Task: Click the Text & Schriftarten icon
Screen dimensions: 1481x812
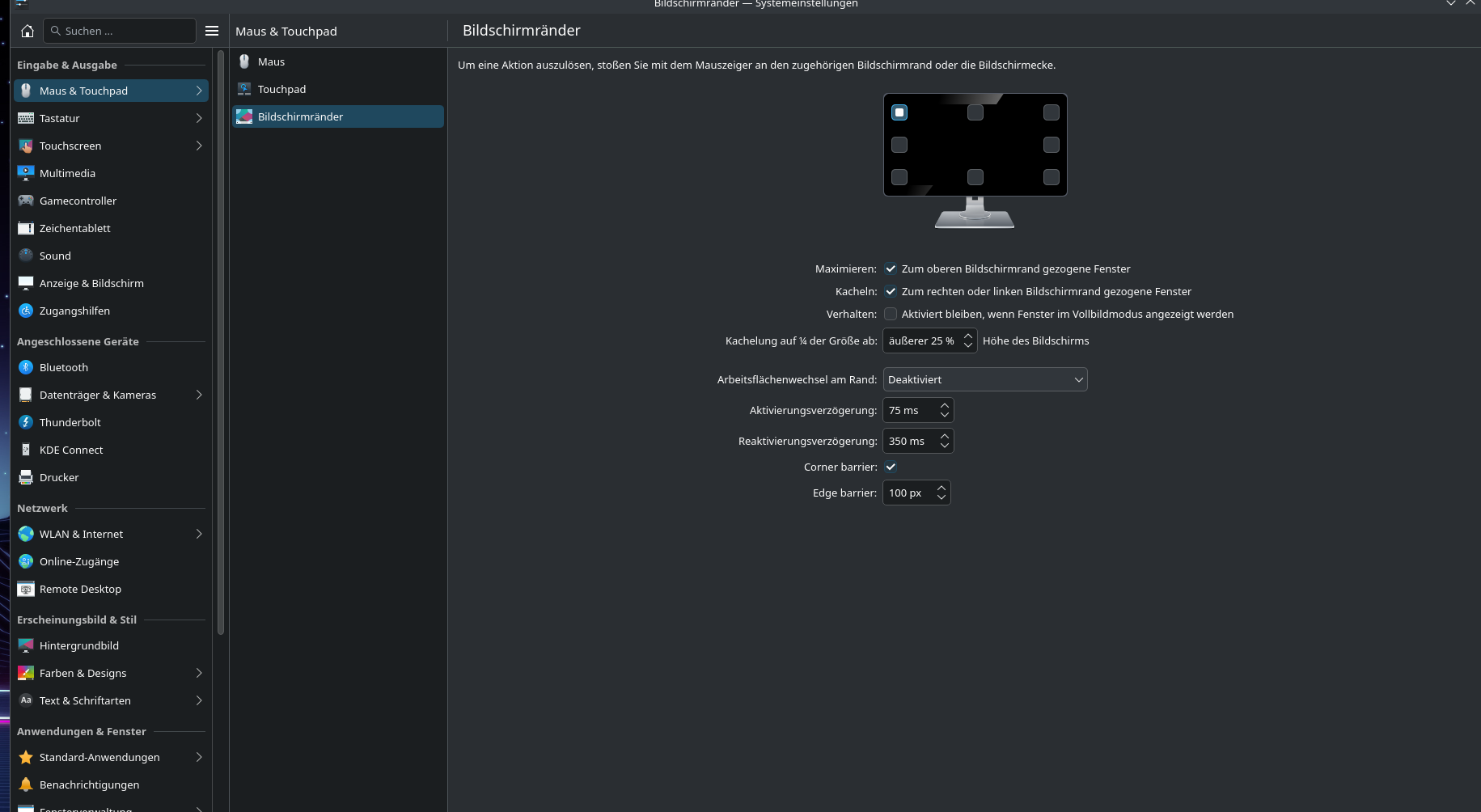Action: pyautogui.click(x=26, y=700)
